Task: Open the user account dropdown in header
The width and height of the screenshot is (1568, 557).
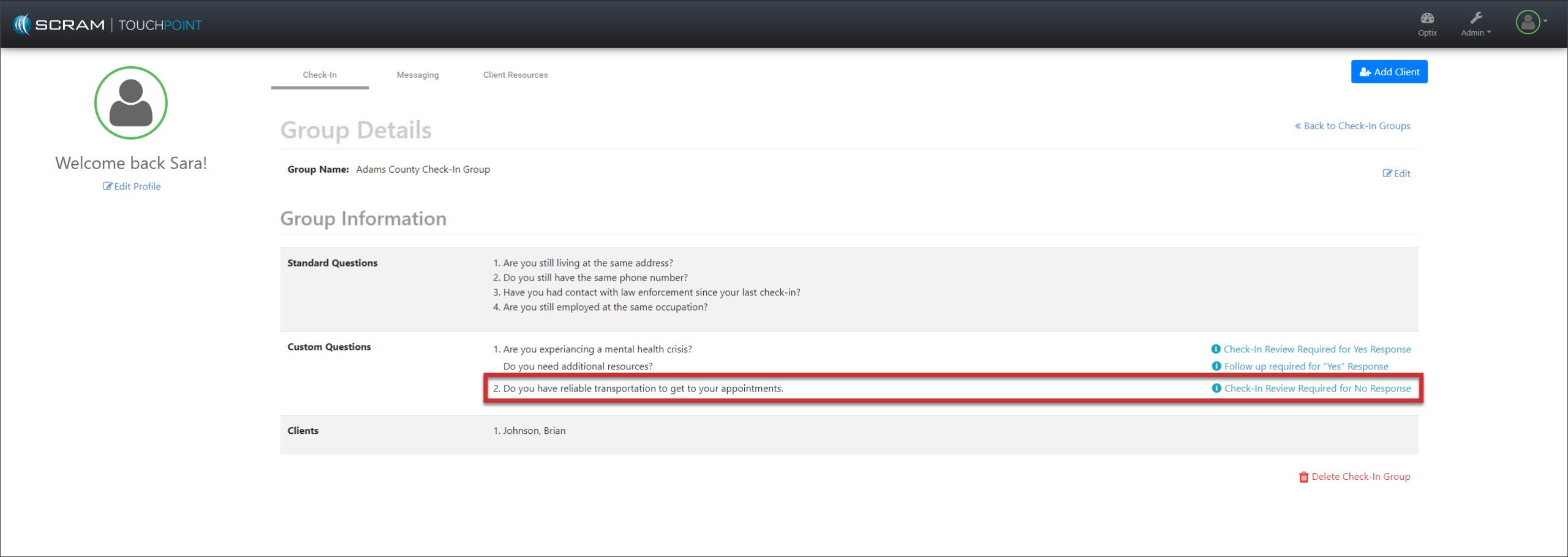Action: (1531, 23)
